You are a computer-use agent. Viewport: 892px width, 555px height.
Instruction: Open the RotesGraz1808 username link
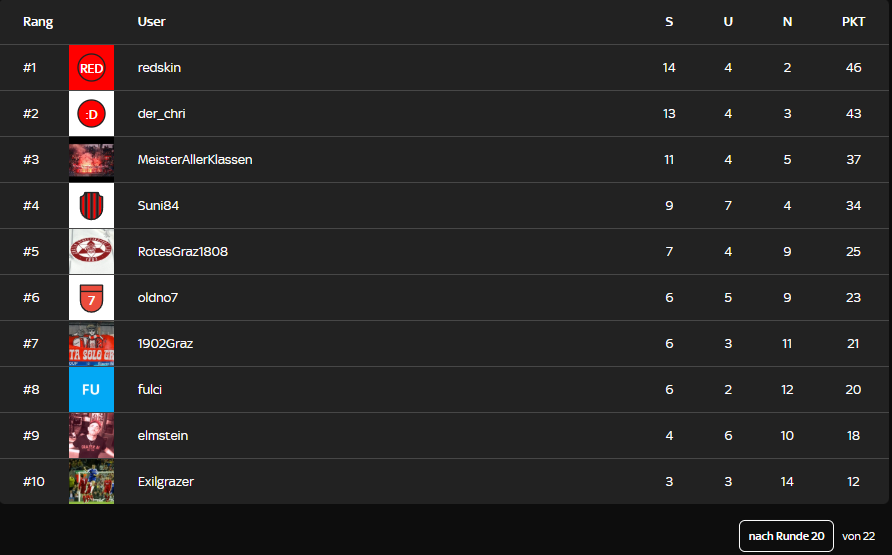(x=183, y=252)
